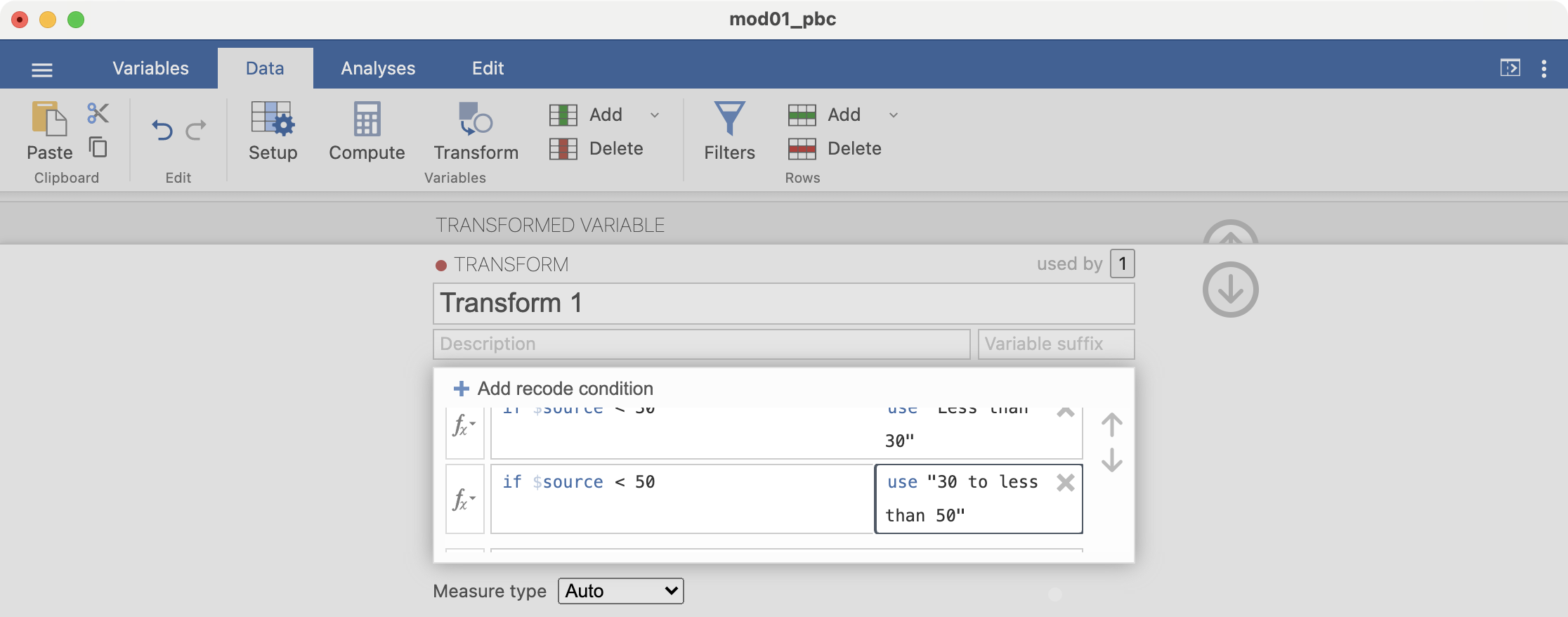
Task: Move recode condition down with arrow
Action: (x=1111, y=461)
